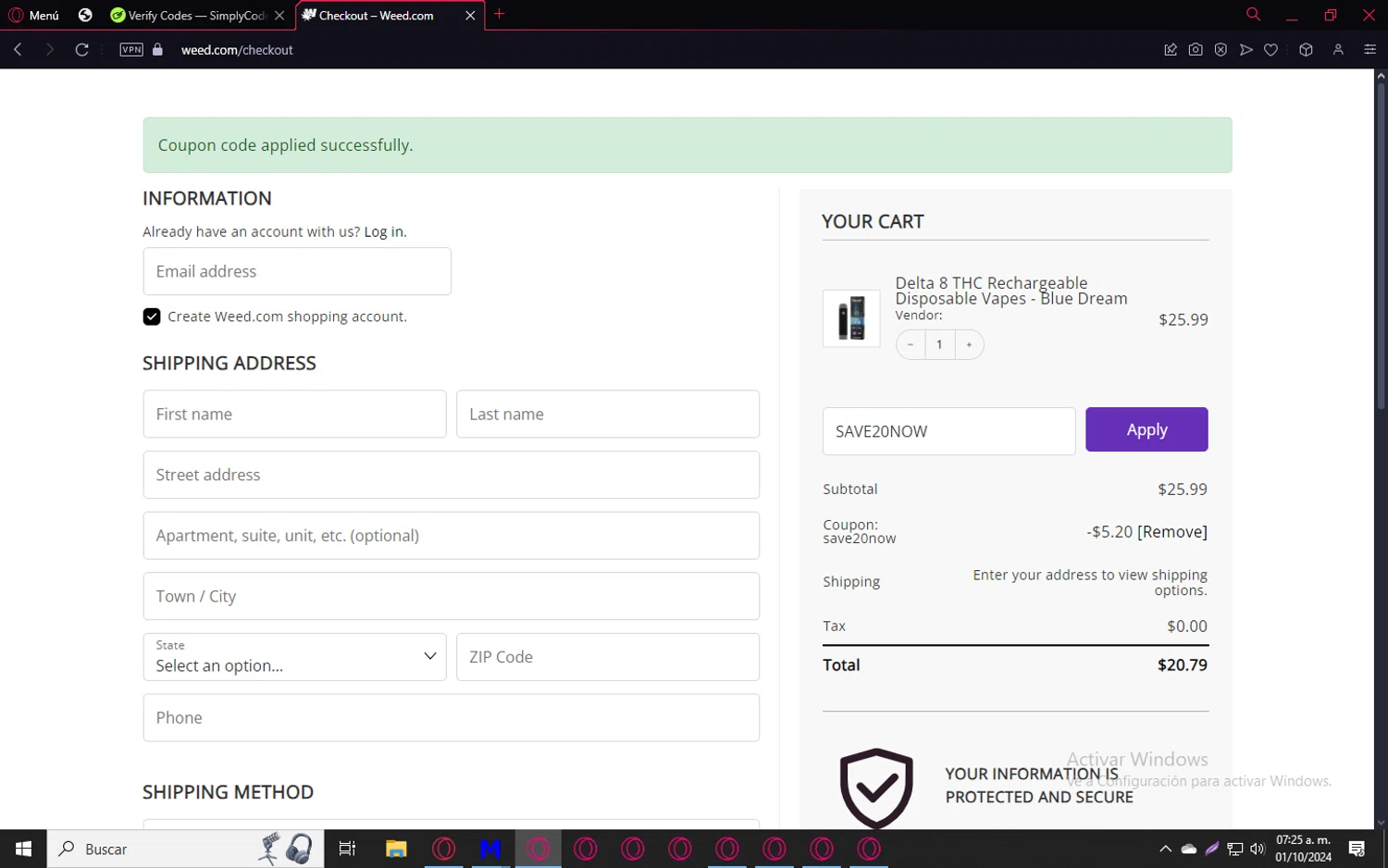Reload the checkout page
The height and width of the screenshot is (868, 1388).
pyautogui.click(x=81, y=50)
